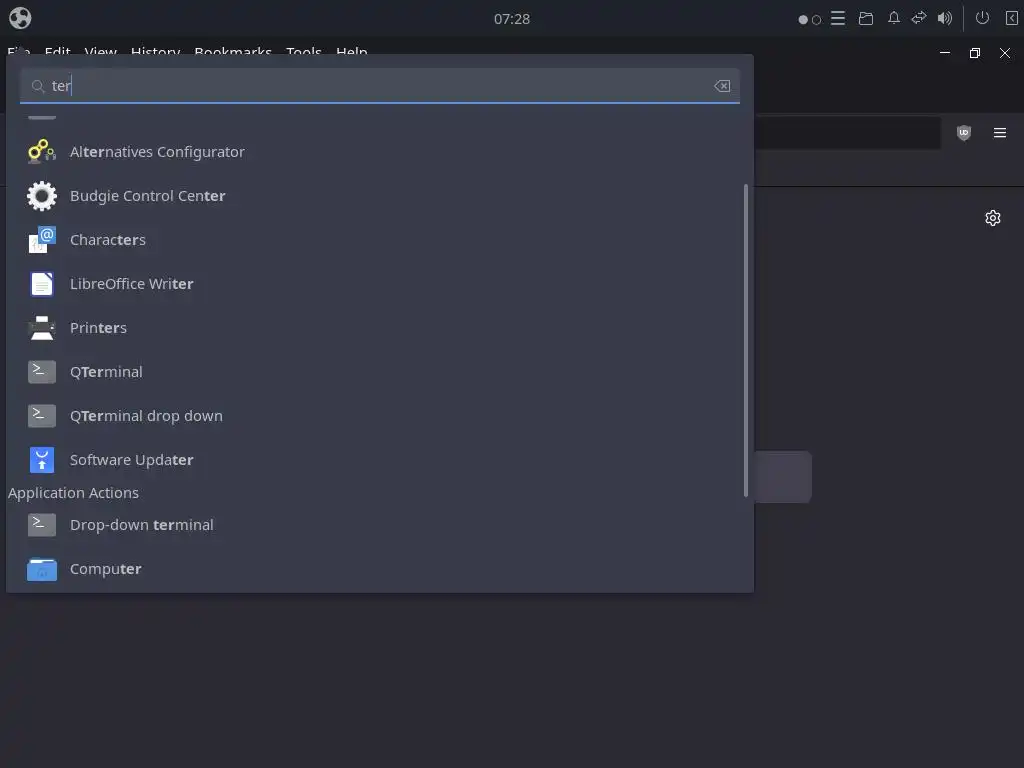
Task: Switch workspace using the panel dots
Action: (809, 20)
